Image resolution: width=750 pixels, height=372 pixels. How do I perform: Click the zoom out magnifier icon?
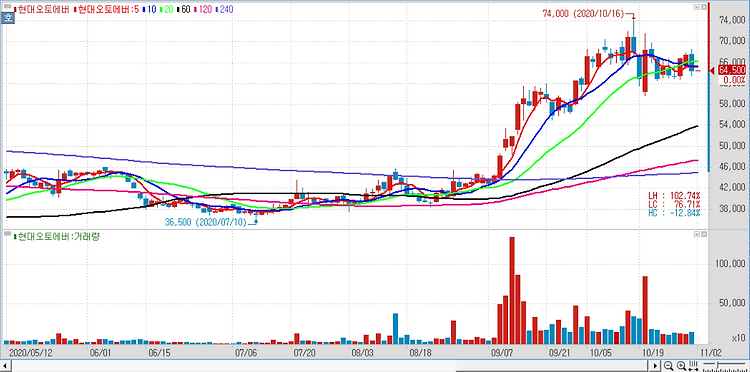[669, 367]
